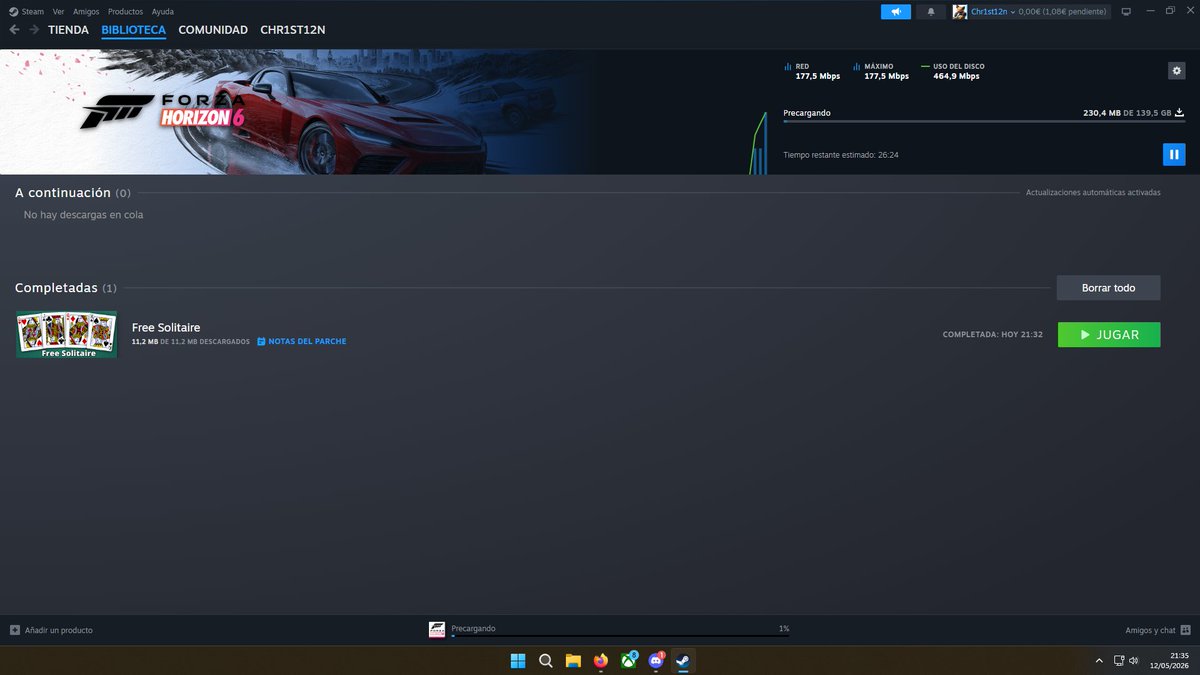The image size is (1200, 675).
Task: Open the Ver menu
Action: tap(59, 11)
